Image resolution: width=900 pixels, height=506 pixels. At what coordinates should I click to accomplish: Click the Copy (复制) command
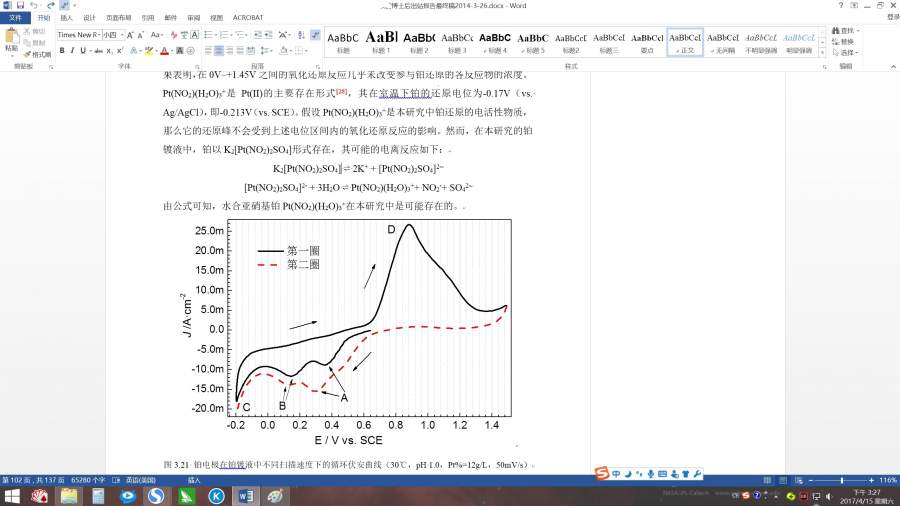(35, 43)
